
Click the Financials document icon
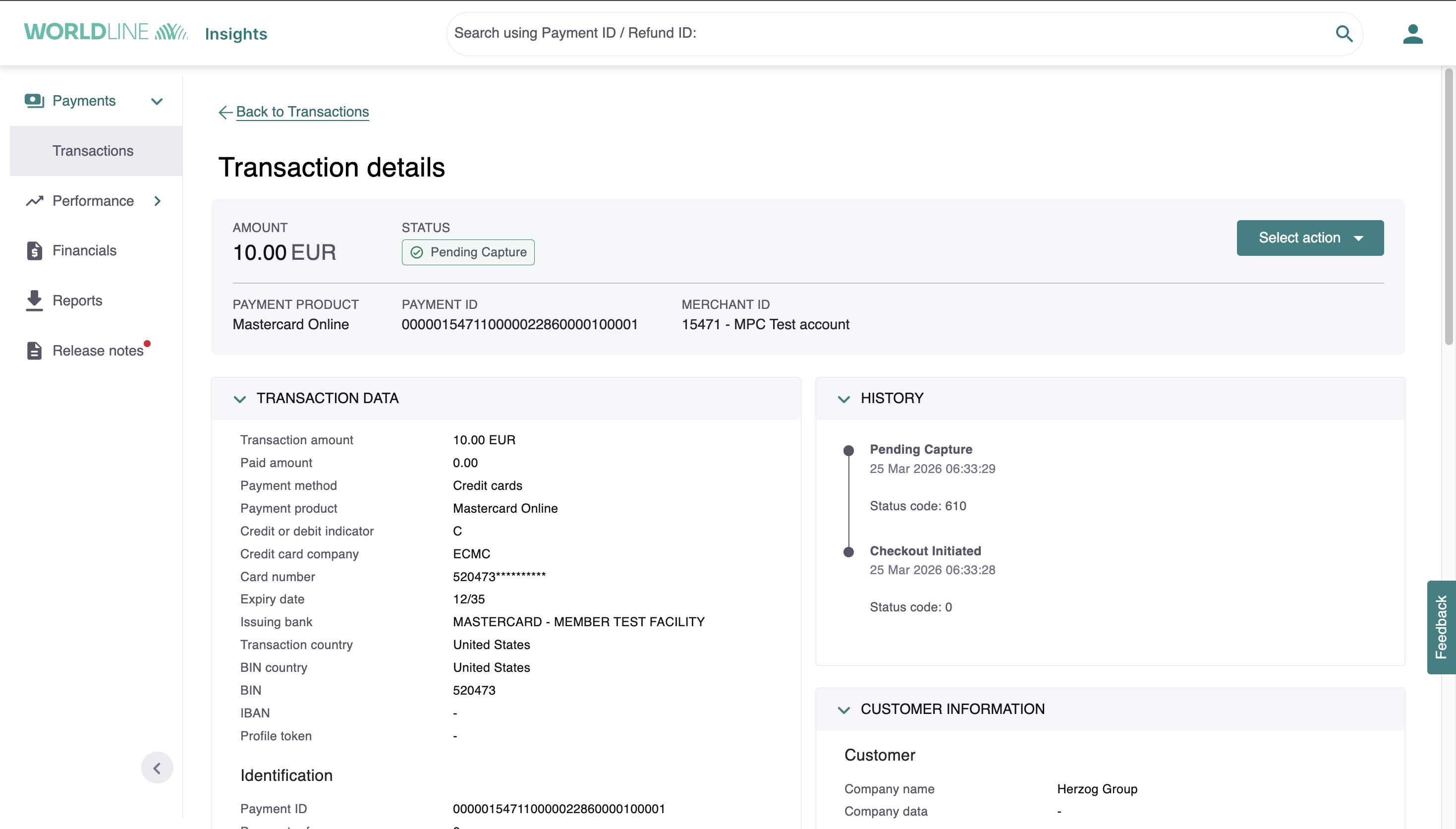[x=34, y=250]
